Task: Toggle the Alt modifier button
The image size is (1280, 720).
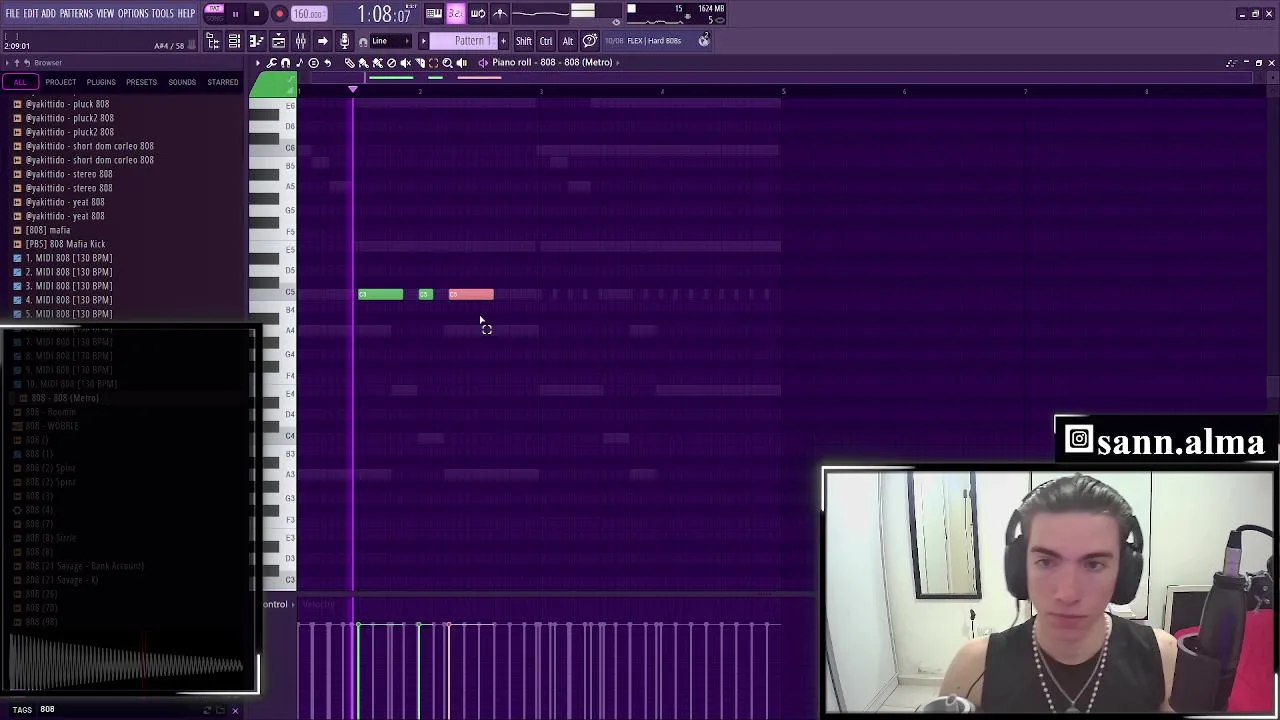Action: [568, 41]
